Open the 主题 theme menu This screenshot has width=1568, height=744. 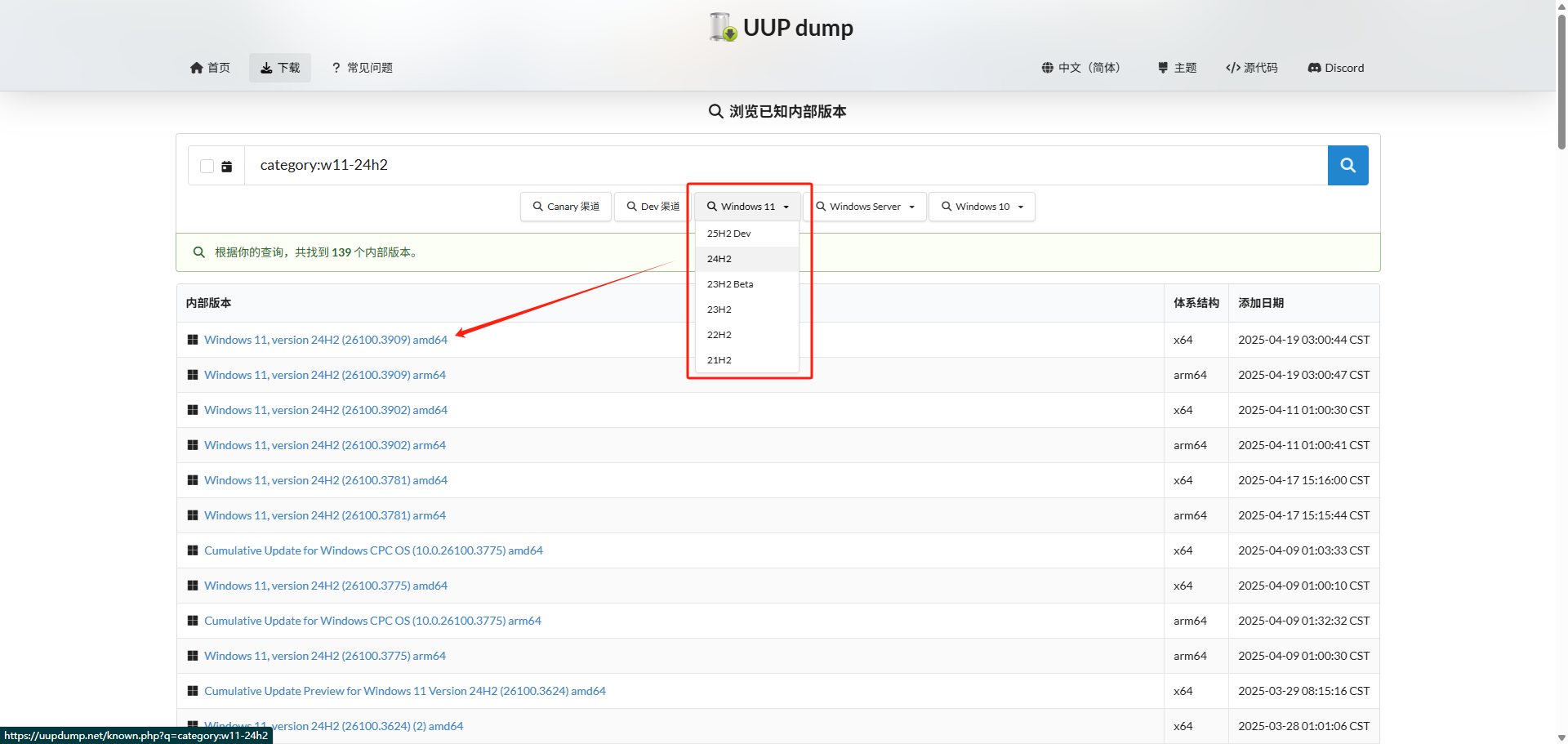point(1177,68)
